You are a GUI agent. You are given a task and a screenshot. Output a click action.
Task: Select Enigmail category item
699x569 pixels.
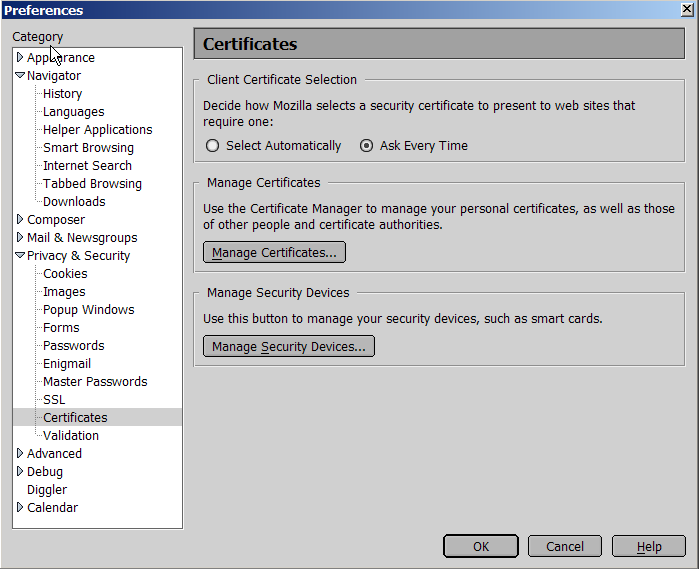(67, 363)
